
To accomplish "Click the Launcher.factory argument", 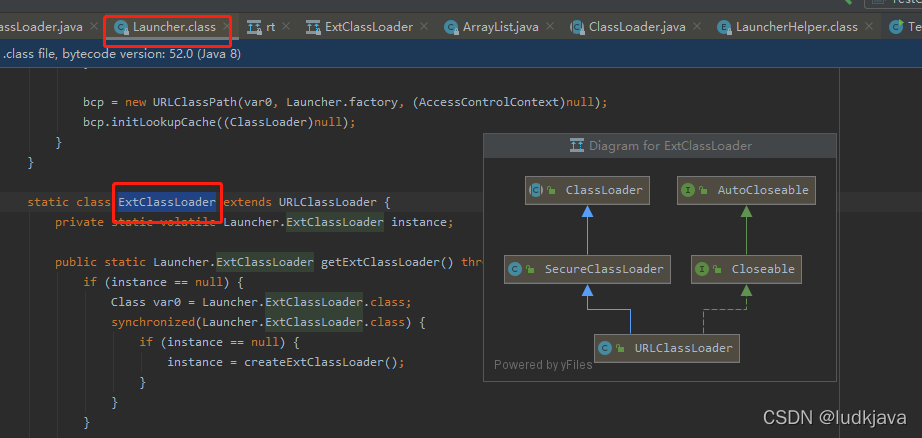I will pyautogui.click(x=342, y=102).
